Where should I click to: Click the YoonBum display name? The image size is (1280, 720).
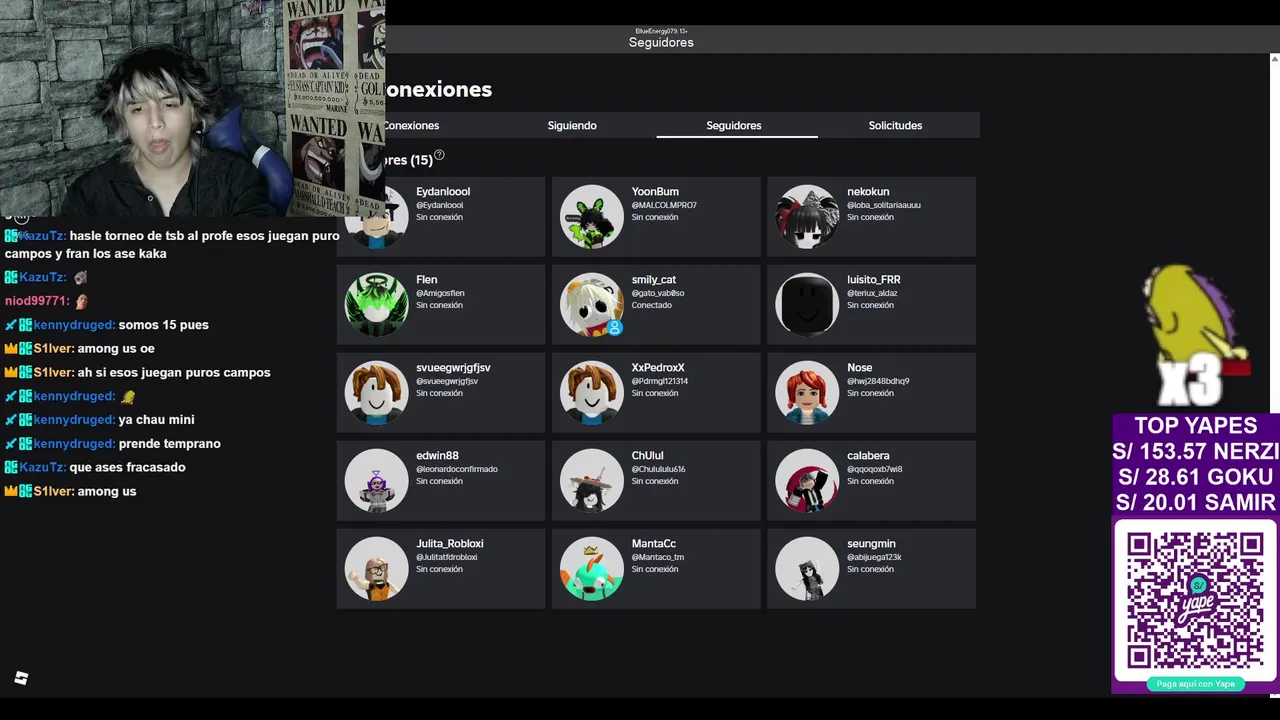pyautogui.click(x=655, y=192)
